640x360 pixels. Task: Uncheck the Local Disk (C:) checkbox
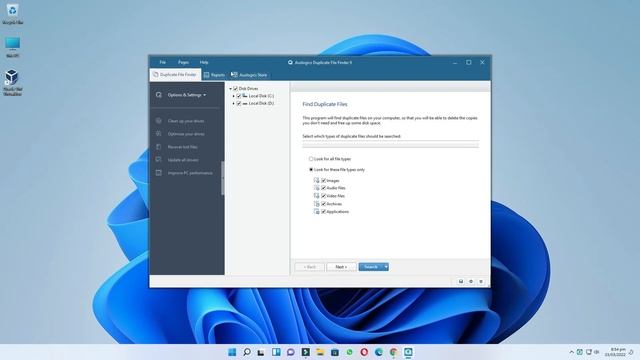[x=239, y=96]
